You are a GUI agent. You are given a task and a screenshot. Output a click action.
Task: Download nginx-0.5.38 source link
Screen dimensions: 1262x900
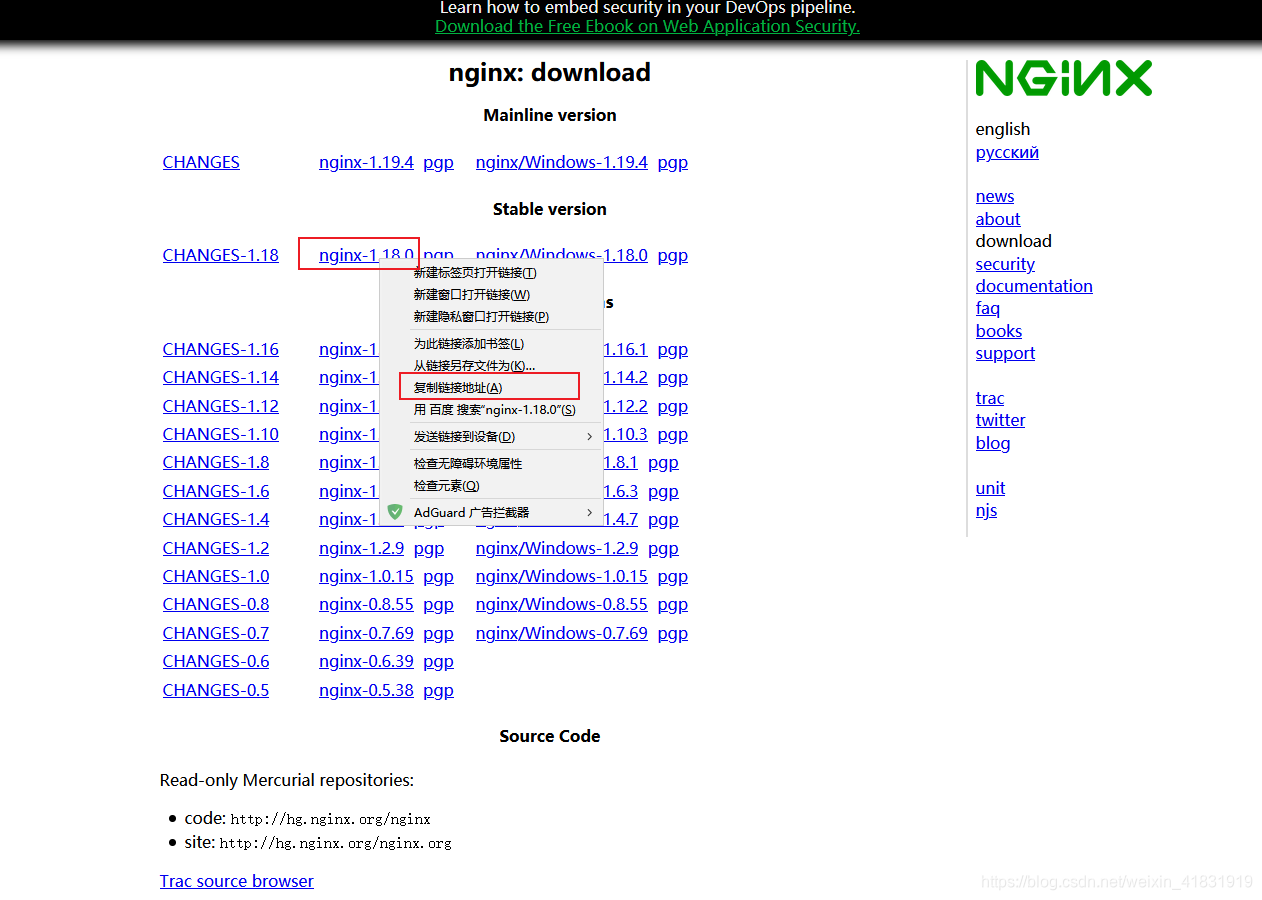pyautogui.click(x=366, y=690)
